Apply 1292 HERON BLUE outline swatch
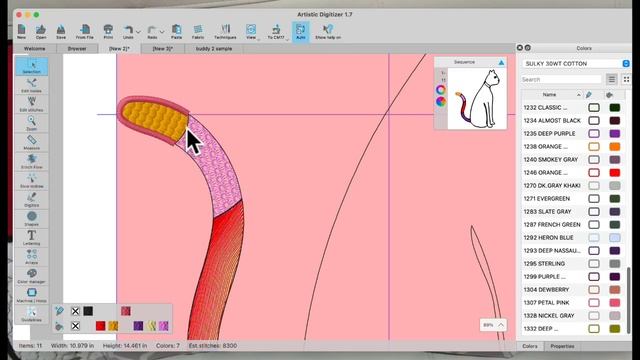640x360 pixels. [x=594, y=238]
